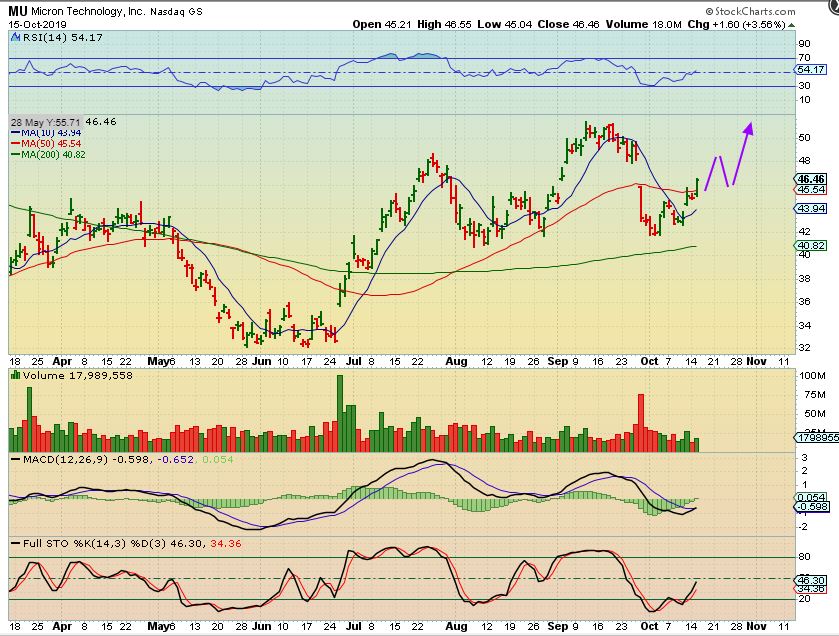Screen dimensions: 839x636
Task: Click the Volume 17,989,558 panel label
Action: 78,376
